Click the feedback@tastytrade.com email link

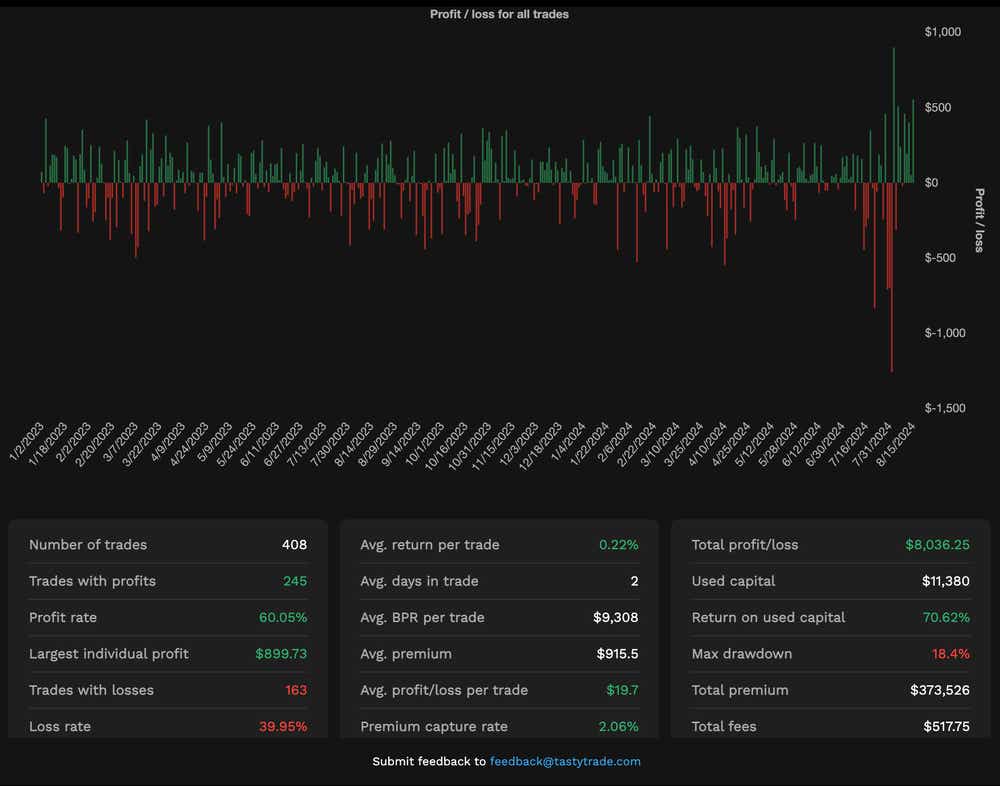tap(565, 761)
